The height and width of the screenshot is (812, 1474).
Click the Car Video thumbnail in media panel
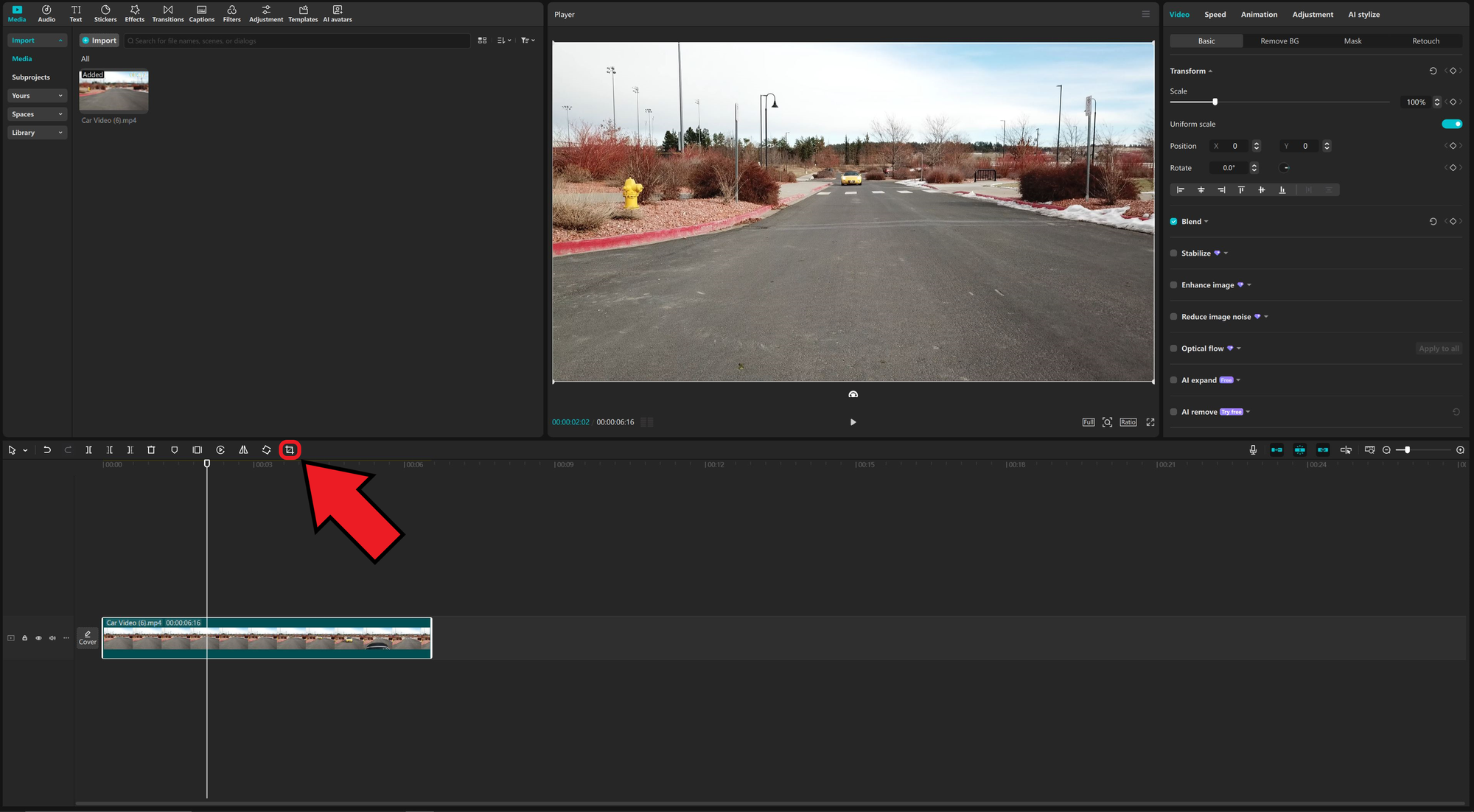point(113,91)
